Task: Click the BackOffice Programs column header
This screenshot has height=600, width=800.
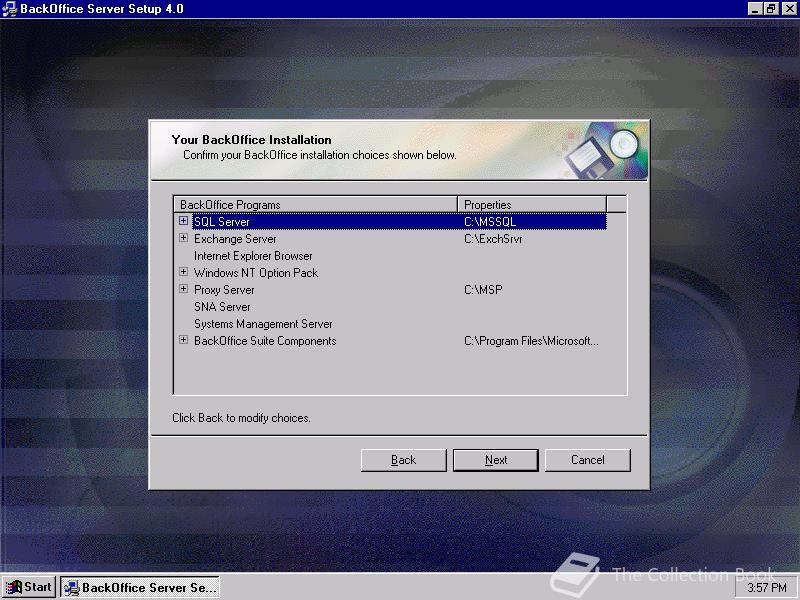Action: (316, 205)
